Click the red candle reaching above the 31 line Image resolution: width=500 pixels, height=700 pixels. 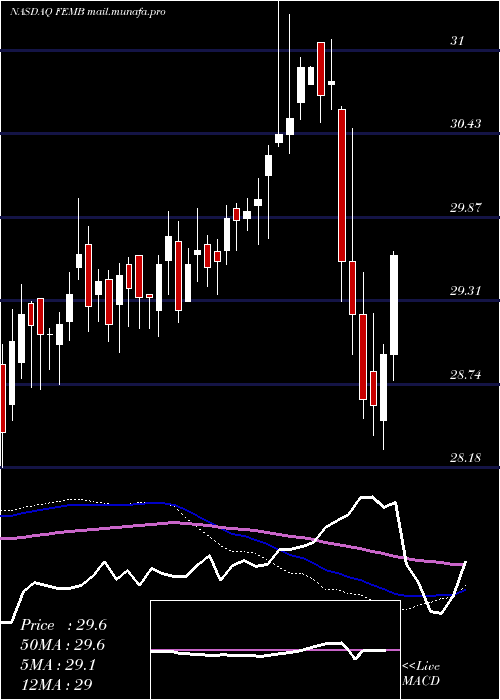(x=321, y=69)
